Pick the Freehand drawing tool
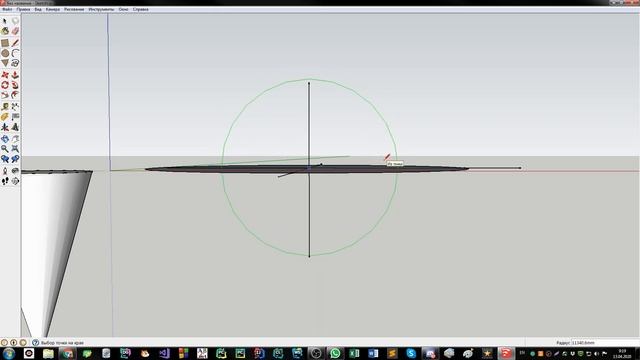Screen dimensions: 640x360 pos(15,63)
